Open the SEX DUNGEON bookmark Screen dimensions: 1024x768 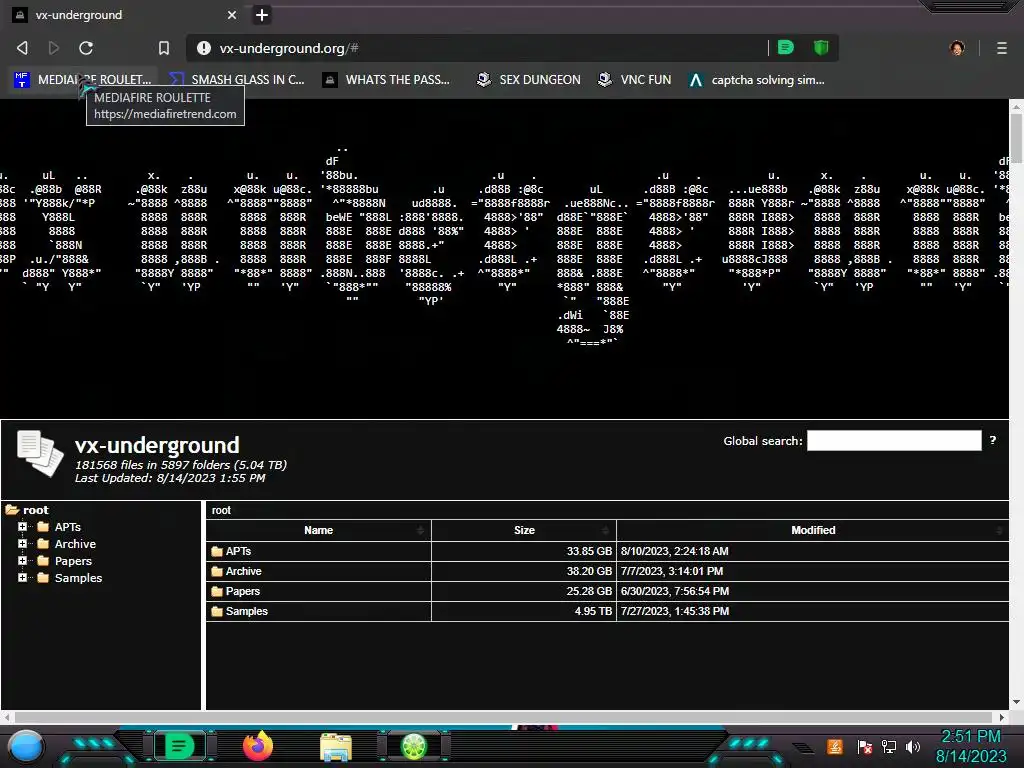[528, 80]
